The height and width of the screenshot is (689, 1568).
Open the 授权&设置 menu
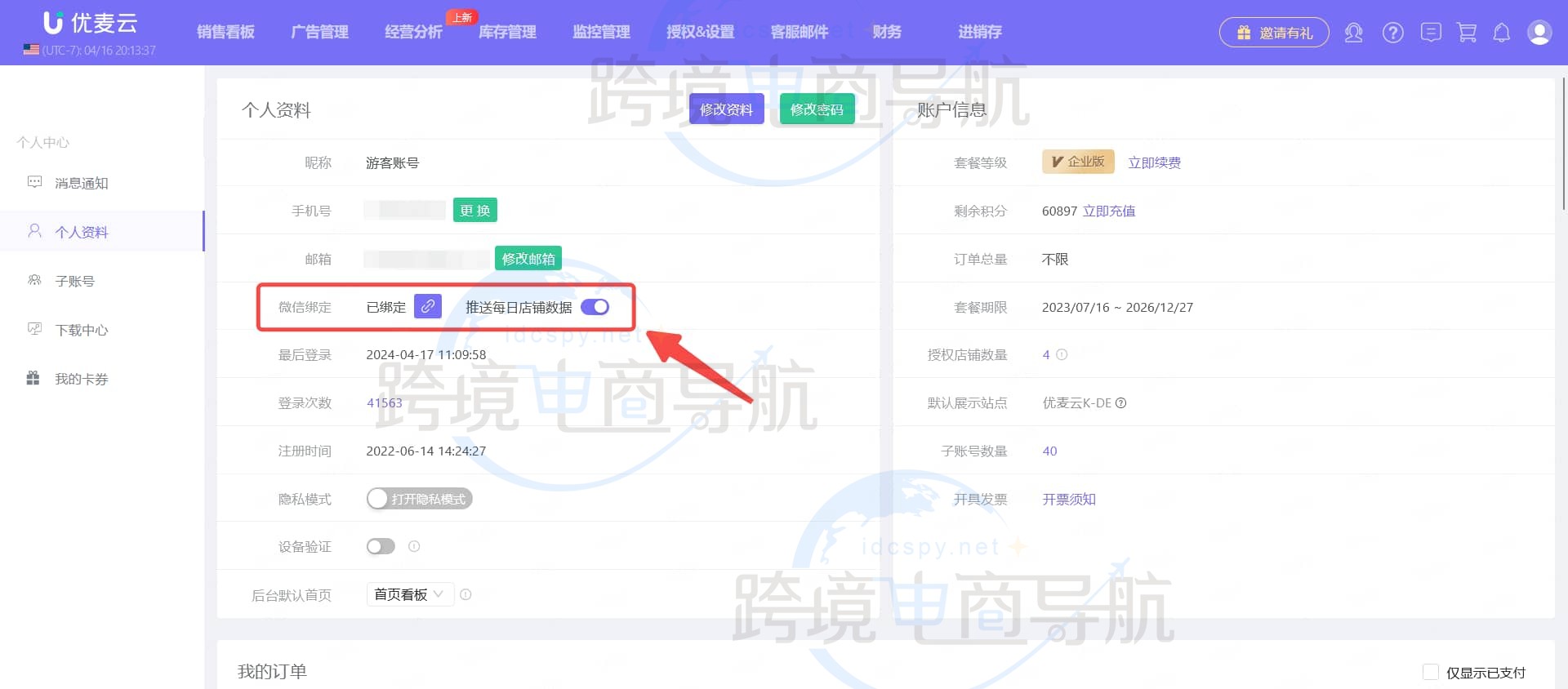700,32
